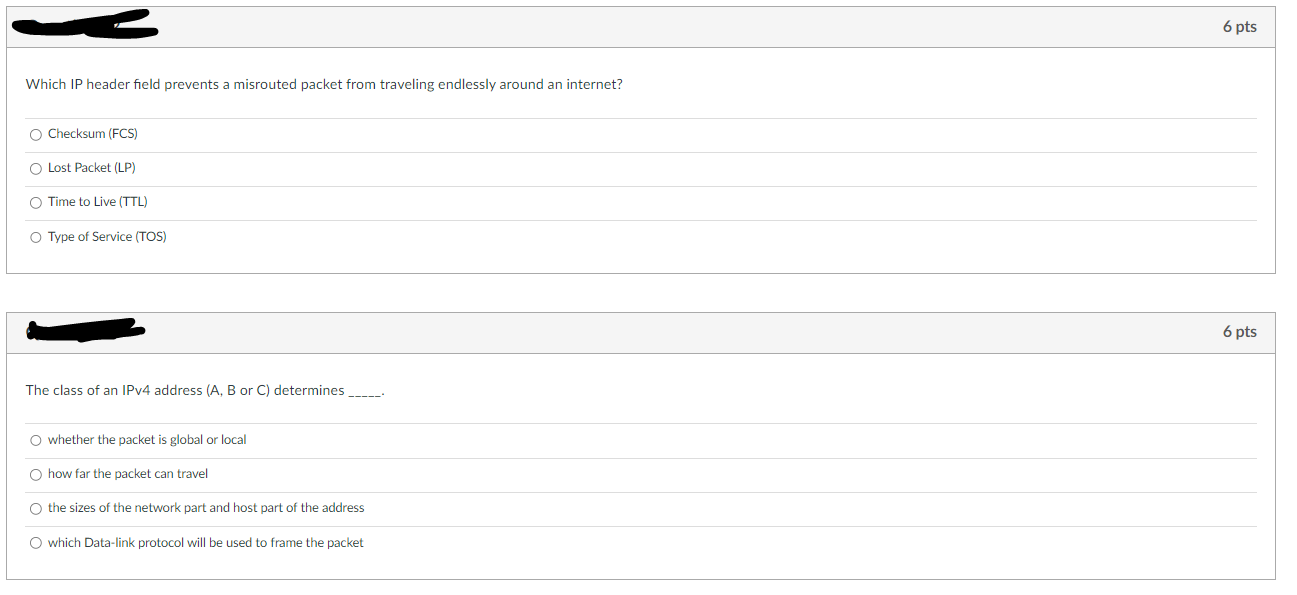Click the IP header field question text
1297x595 pixels.
click(x=322, y=84)
